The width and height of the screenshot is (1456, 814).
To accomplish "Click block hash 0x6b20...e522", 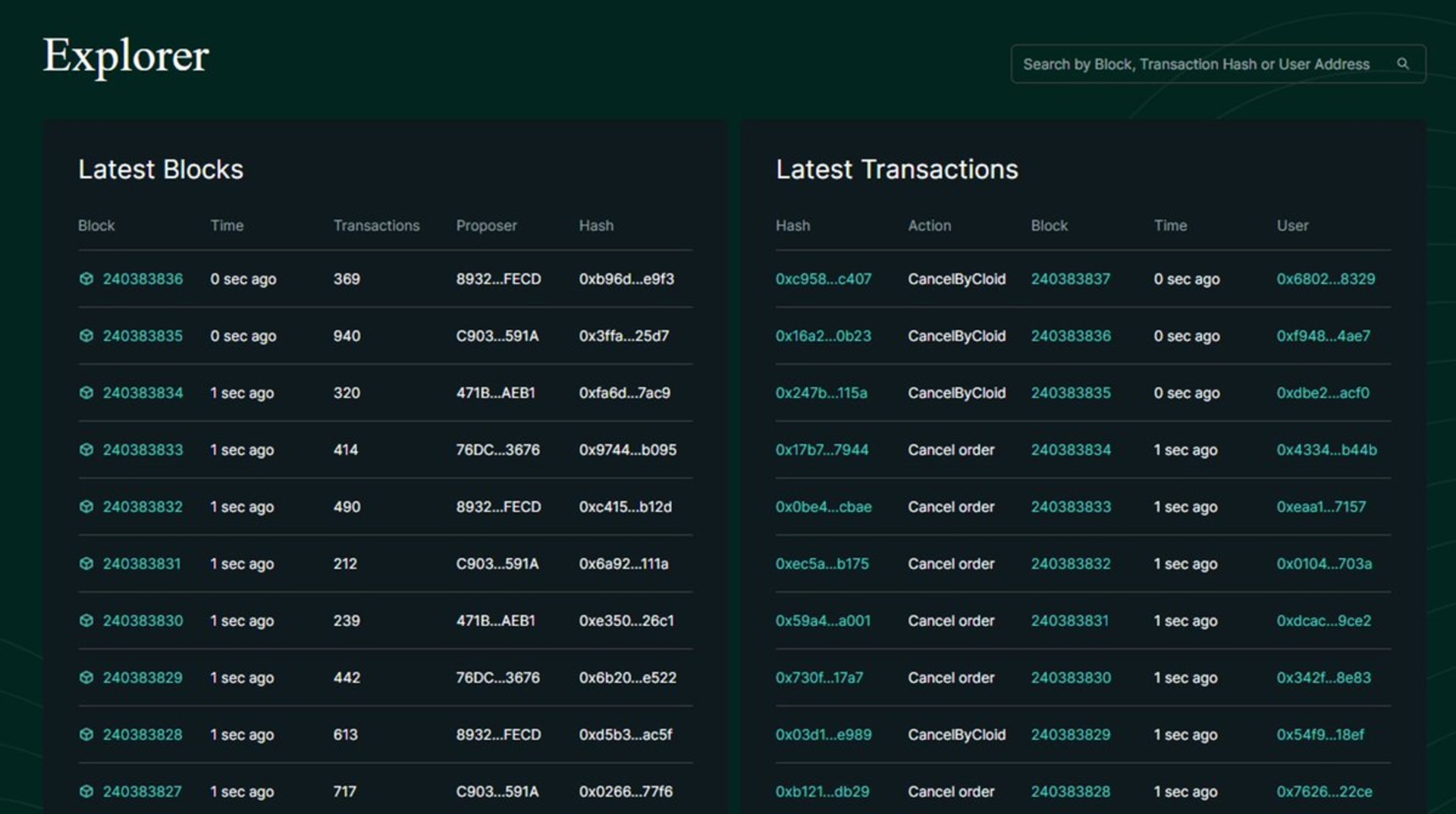I will pyautogui.click(x=628, y=677).
